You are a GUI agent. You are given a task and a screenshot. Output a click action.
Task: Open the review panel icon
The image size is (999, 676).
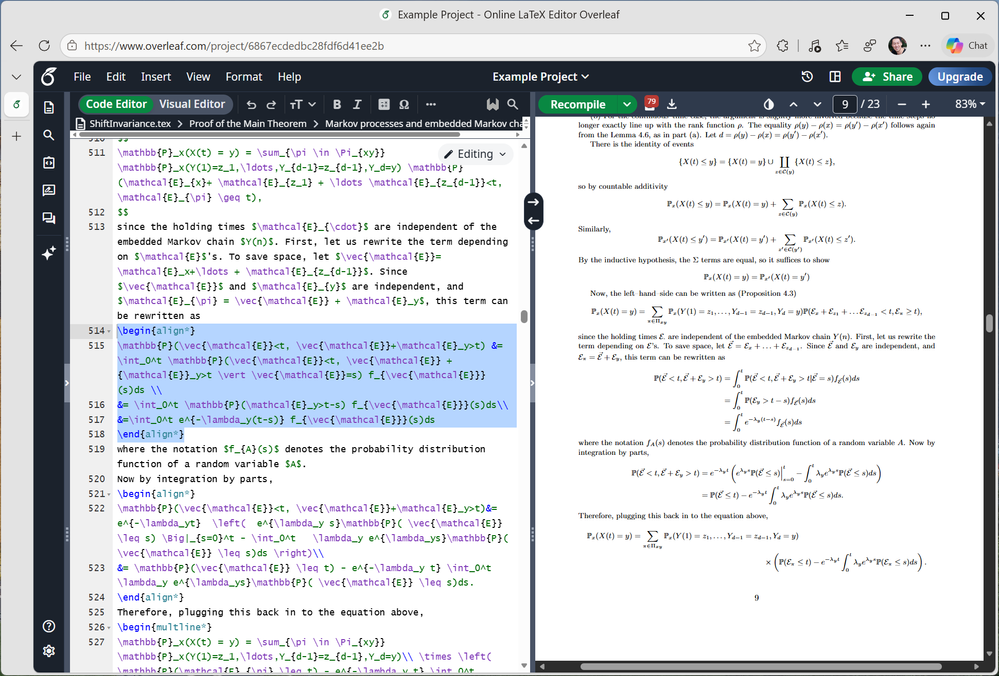pyautogui.click(x=48, y=190)
